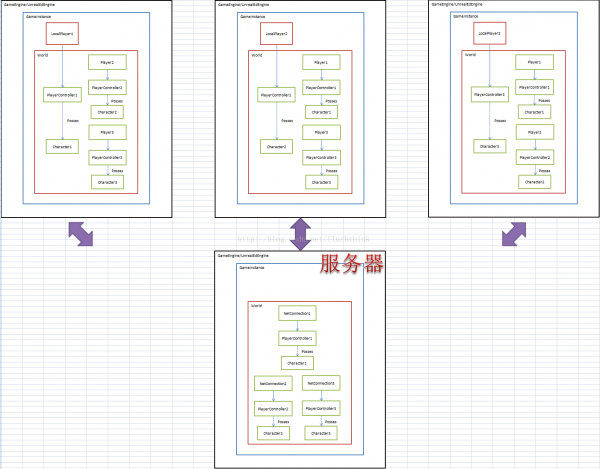Click GameInstance label above LocalPlayer2 box
This screenshot has height=469, width=600.
pos(253,17)
